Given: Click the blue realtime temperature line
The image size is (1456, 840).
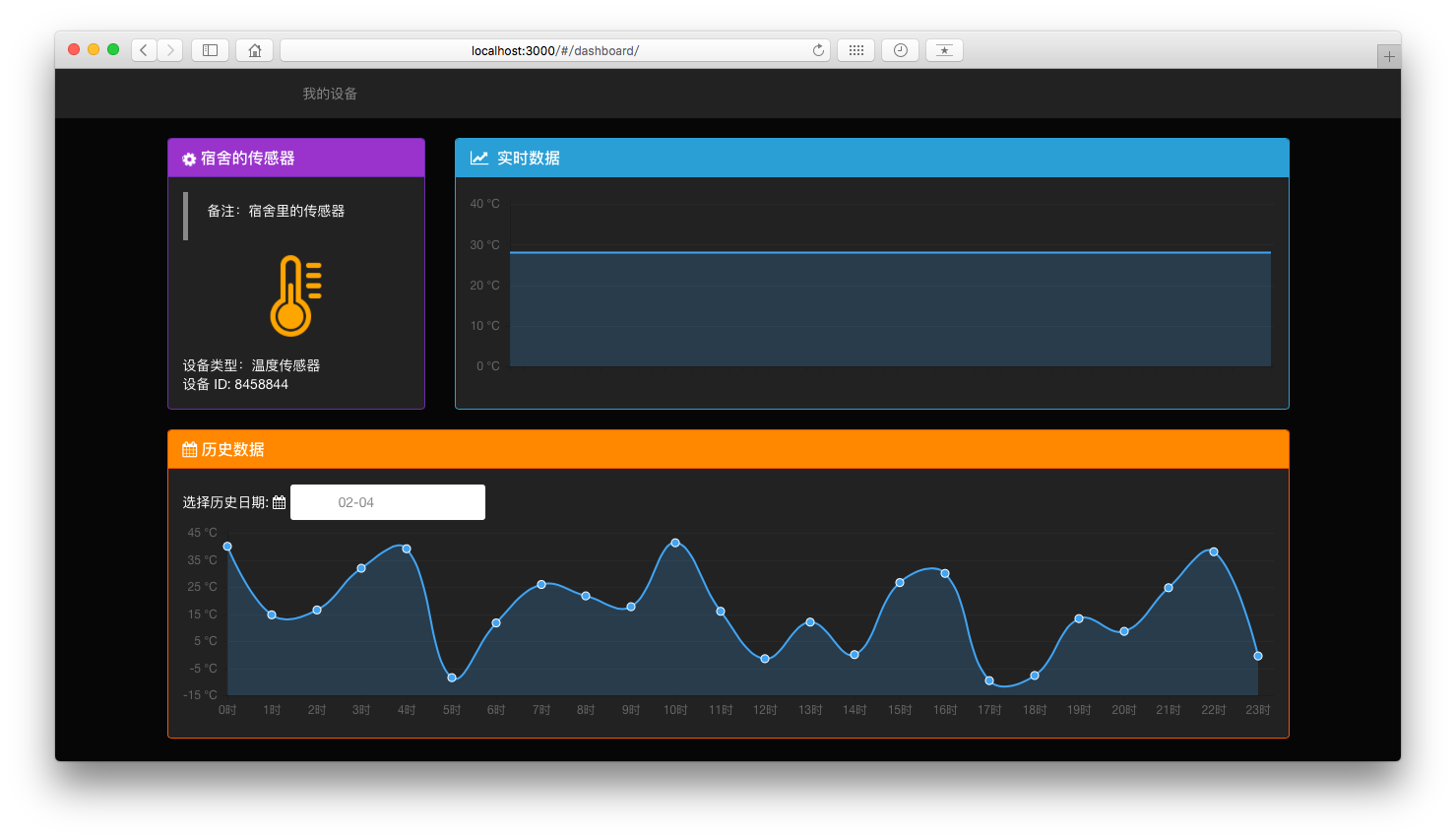Looking at the screenshot, I should [890, 253].
